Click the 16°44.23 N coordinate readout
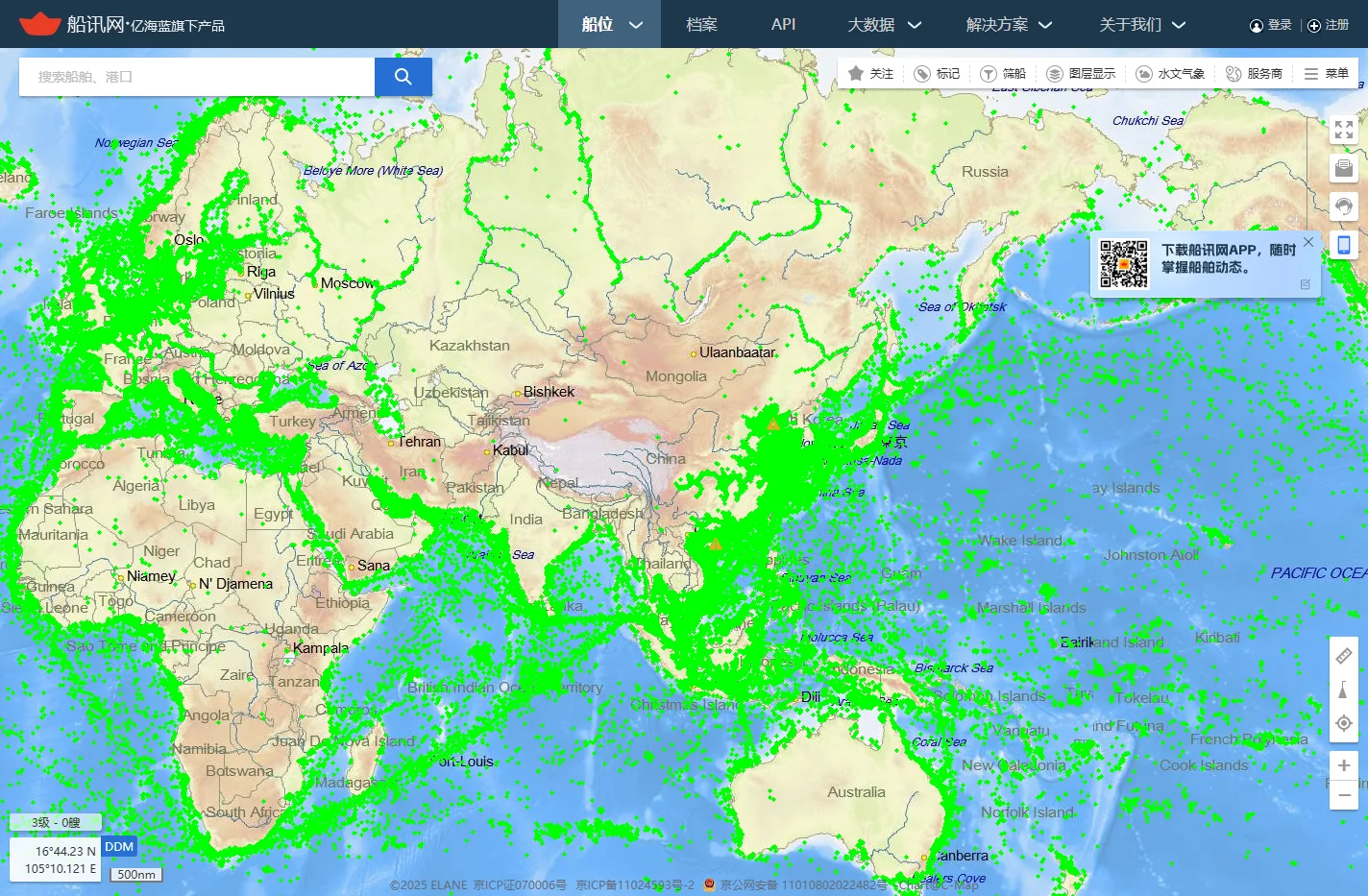This screenshot has height=896, width=1368. [65, 851]
